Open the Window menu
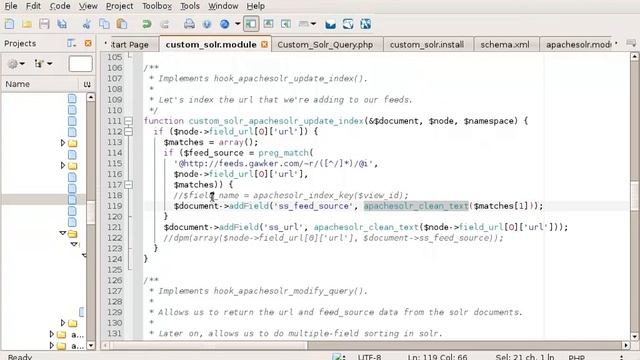 coord(223,6)
